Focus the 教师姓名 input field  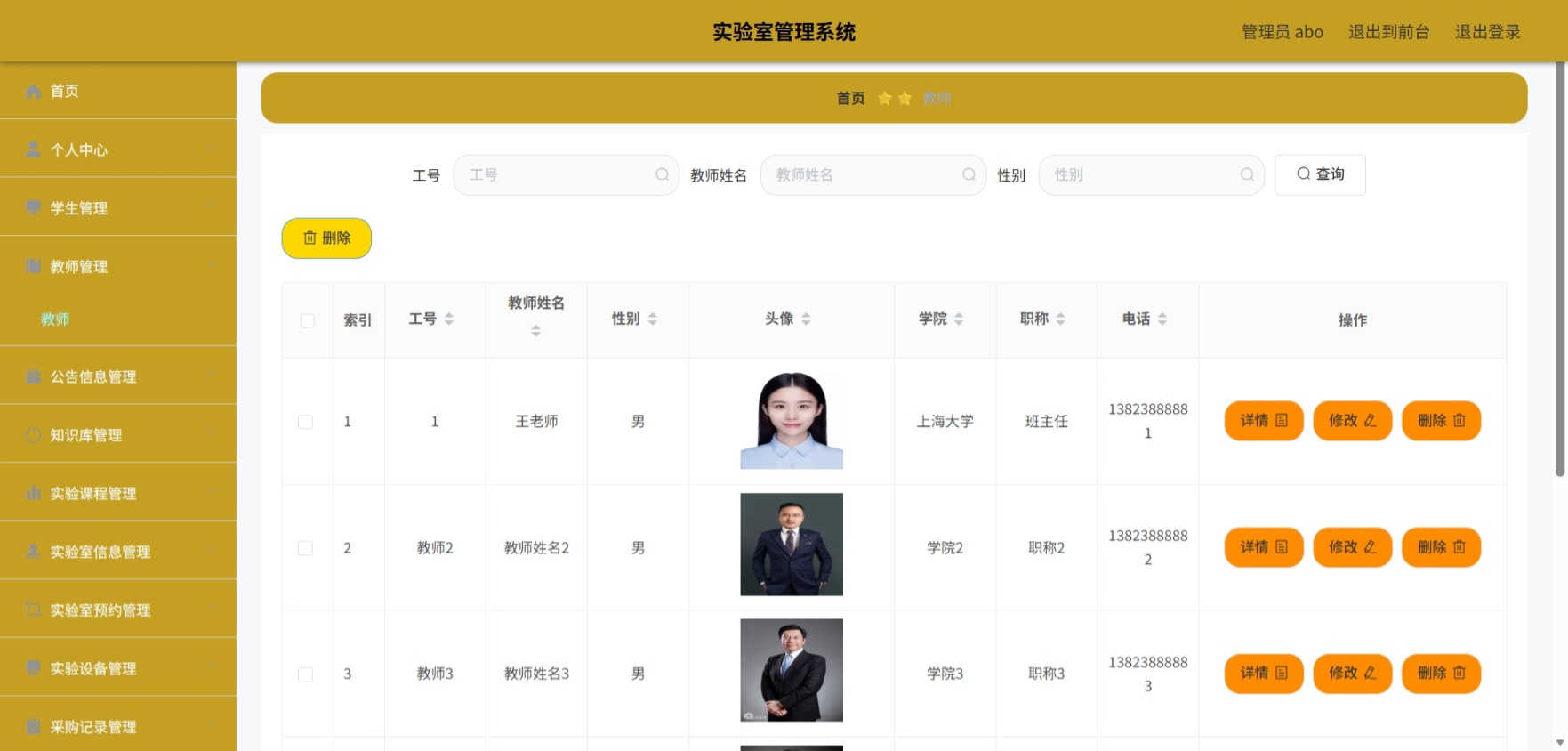(872, 174)
